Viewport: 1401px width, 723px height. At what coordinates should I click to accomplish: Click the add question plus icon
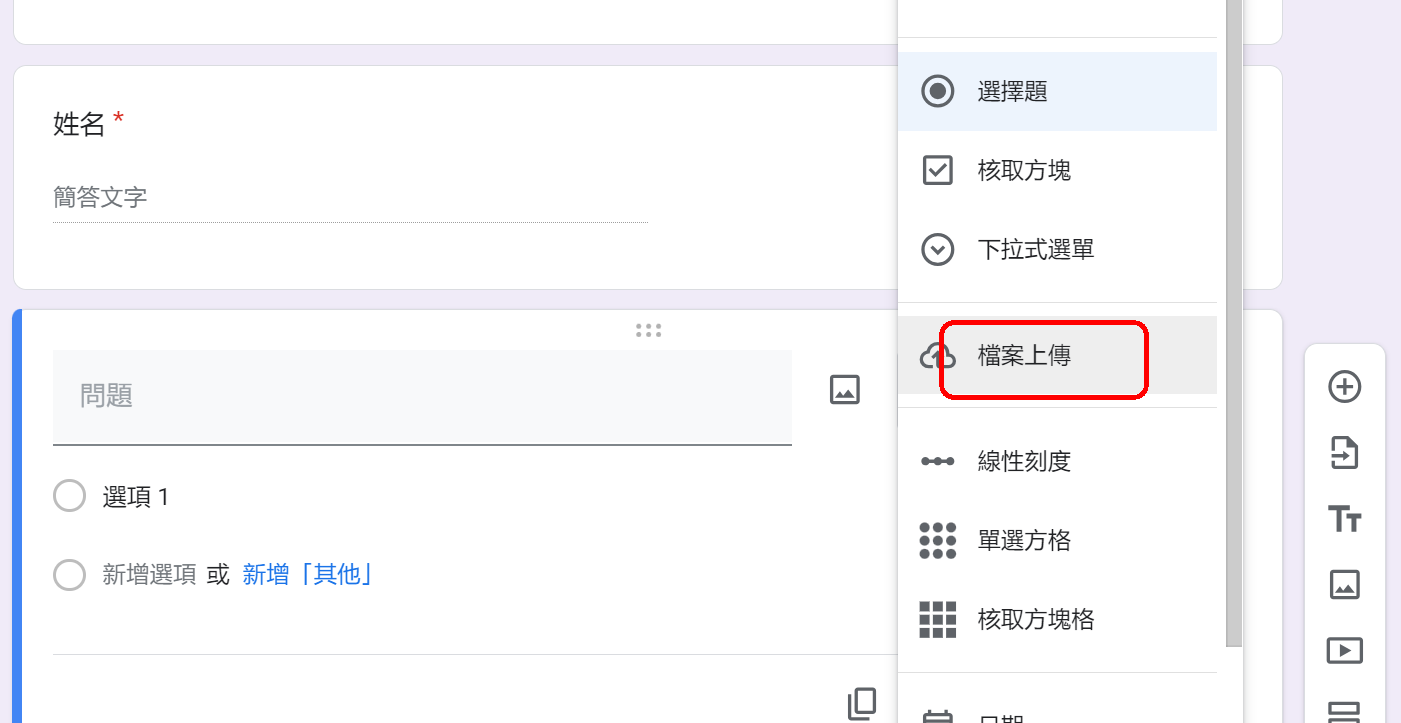point(1344,387)
